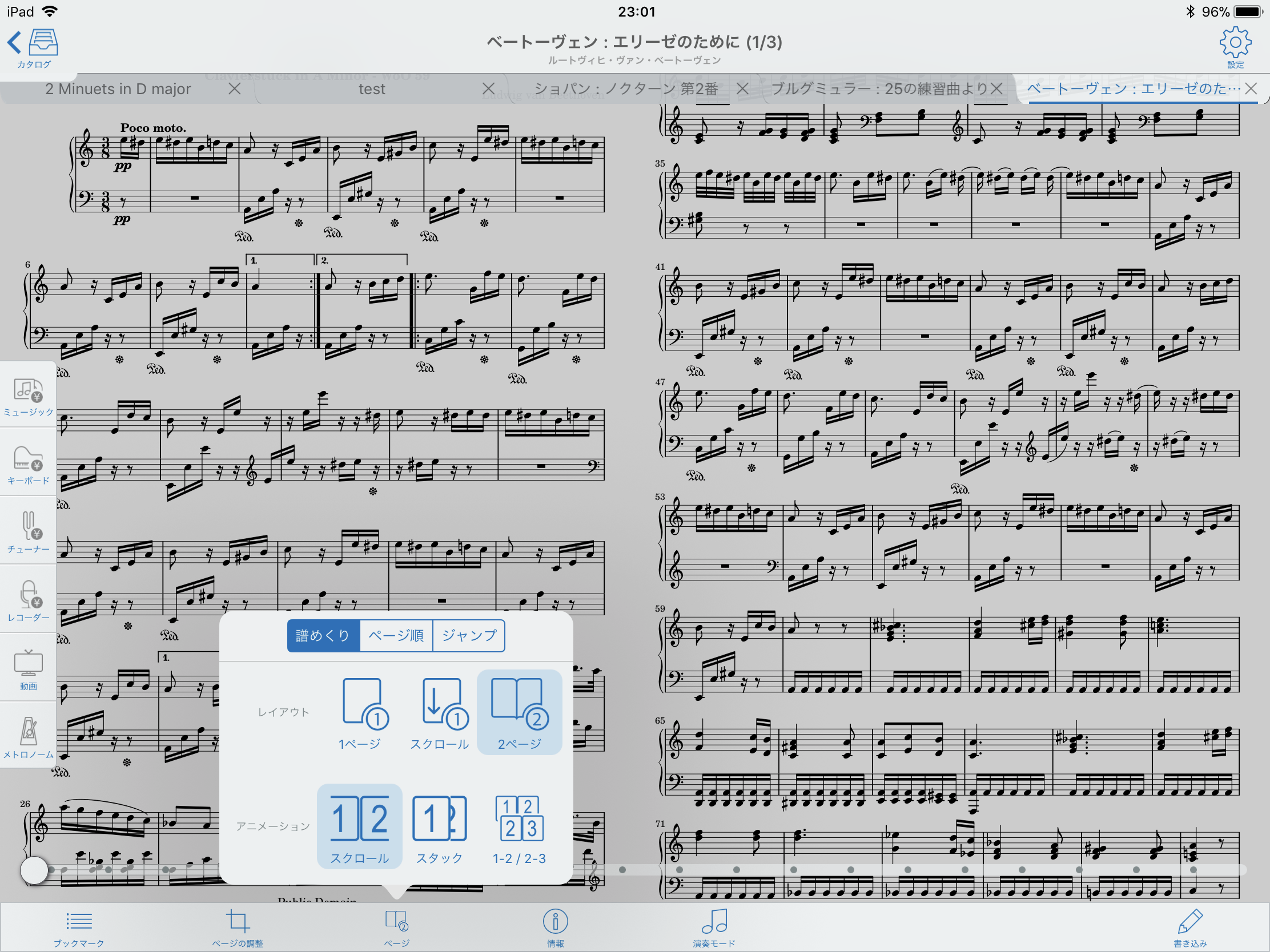Tap the レイアウト label in popup

(x=284, y=712)
